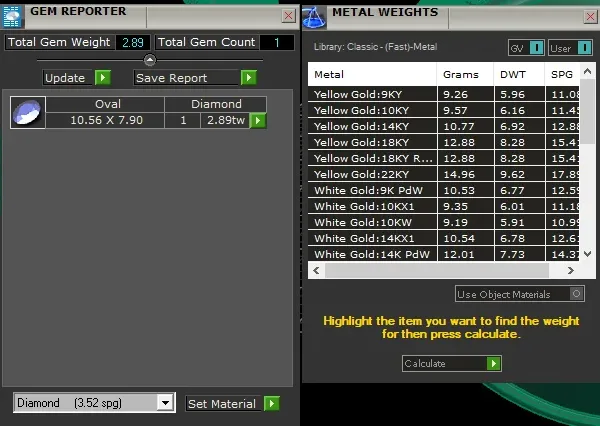Sort by the DWT column header
The width and height of the screenshot is (600, 426).
pyautogui.click(x=519, y=74)
